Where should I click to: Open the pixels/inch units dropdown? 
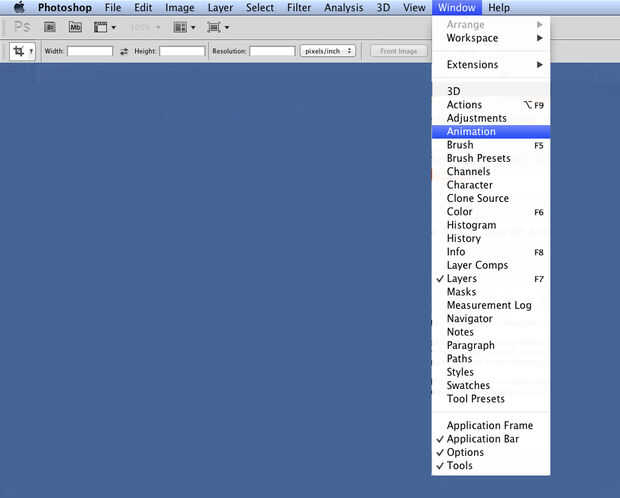coord(328,51)
